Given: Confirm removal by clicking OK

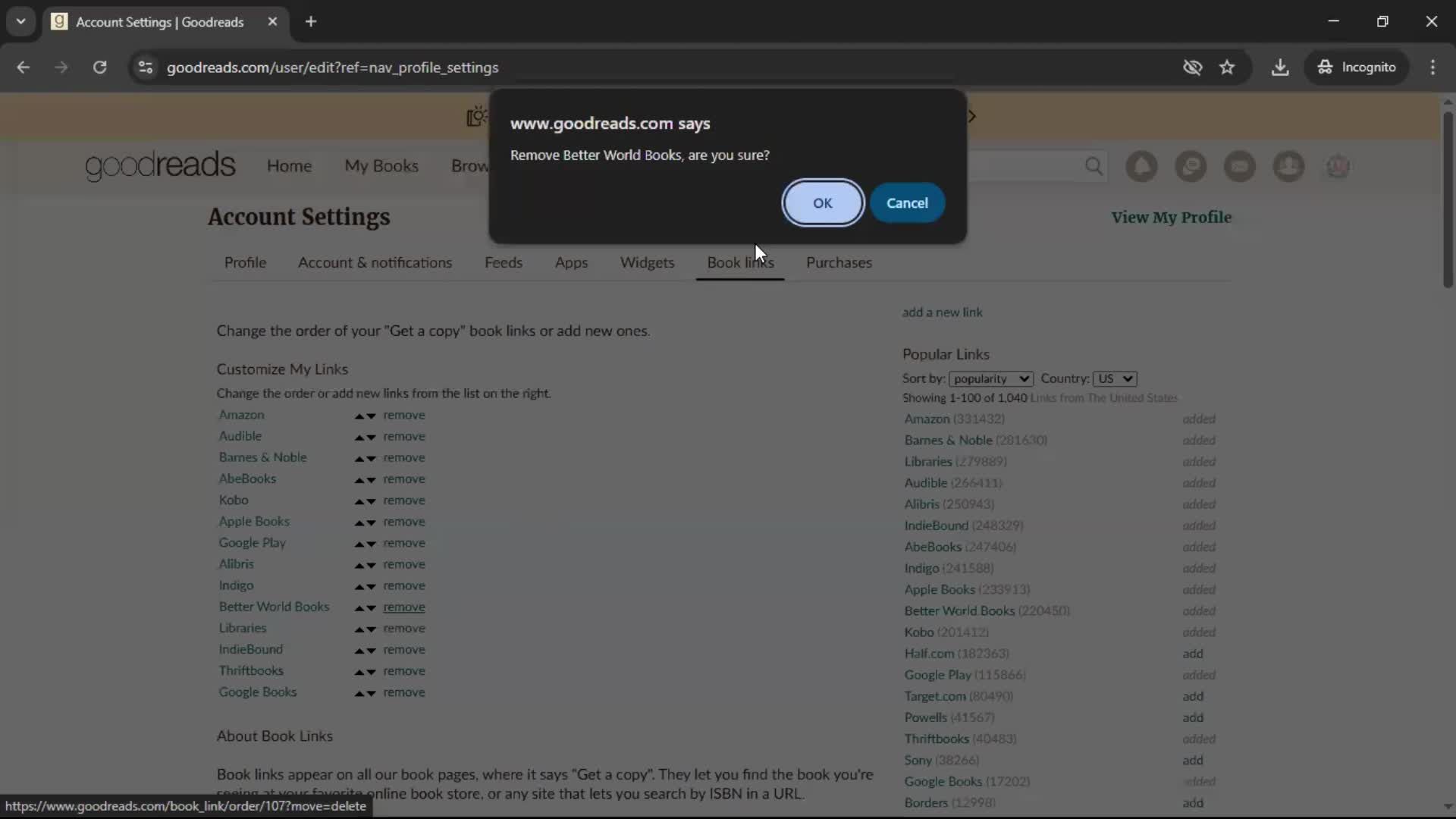Looking at the screenshot, I should pos(823,203).
